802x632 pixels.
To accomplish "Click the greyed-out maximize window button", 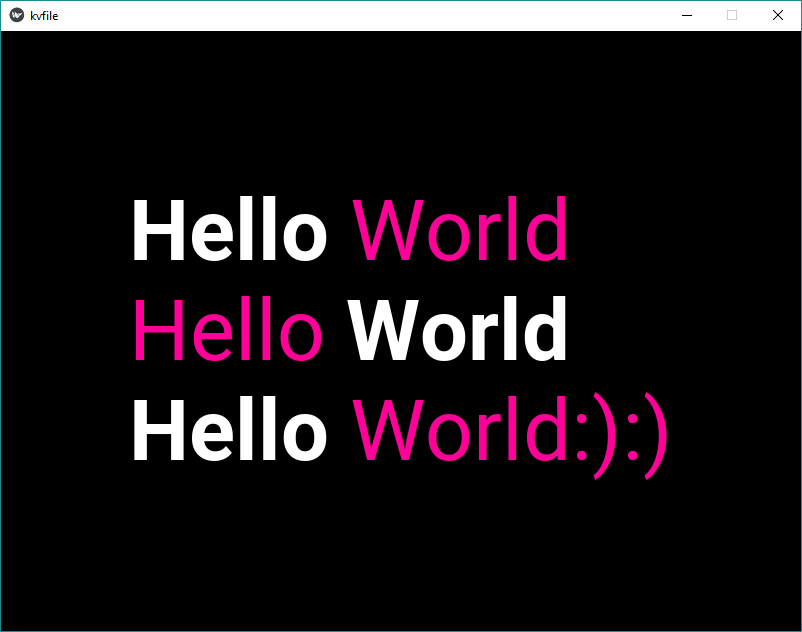I will [732, 15].
